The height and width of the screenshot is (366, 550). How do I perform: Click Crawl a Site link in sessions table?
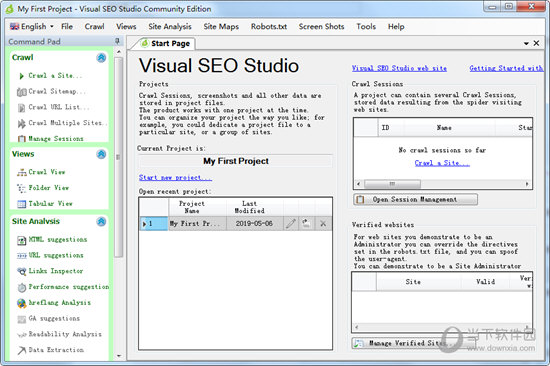(x=442, y=163)
